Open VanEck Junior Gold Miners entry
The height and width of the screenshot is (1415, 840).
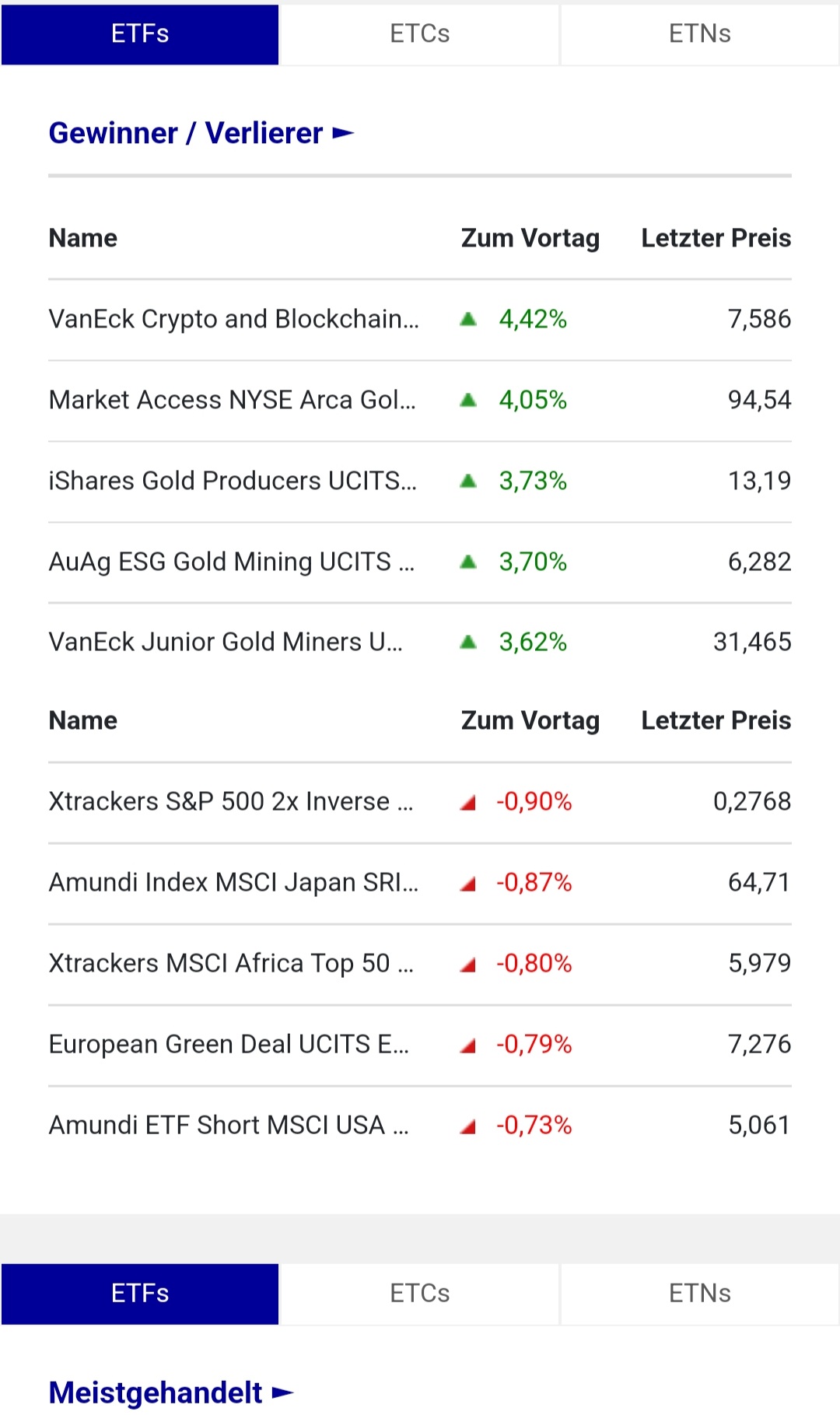tap(226, 642)
